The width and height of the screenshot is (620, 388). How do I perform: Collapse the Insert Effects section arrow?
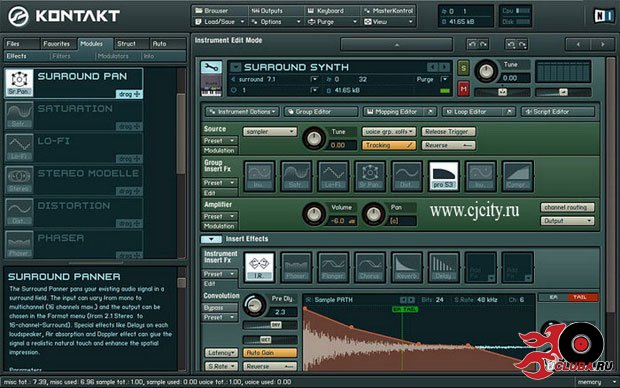212,239
